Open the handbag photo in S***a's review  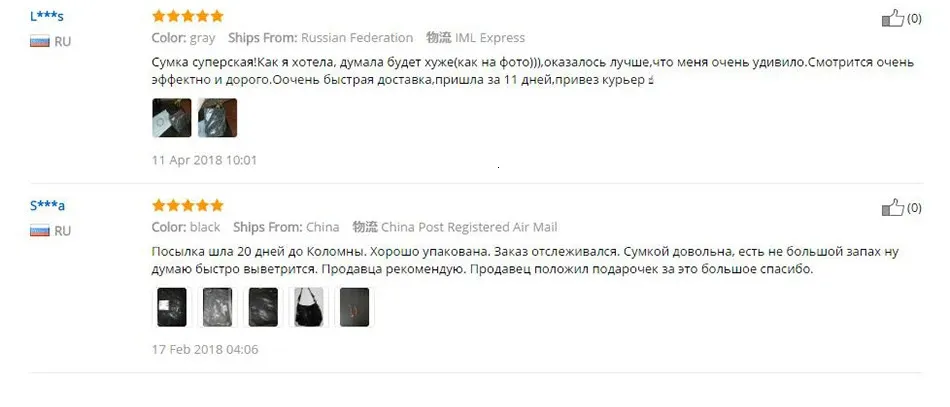pos(309,307)
